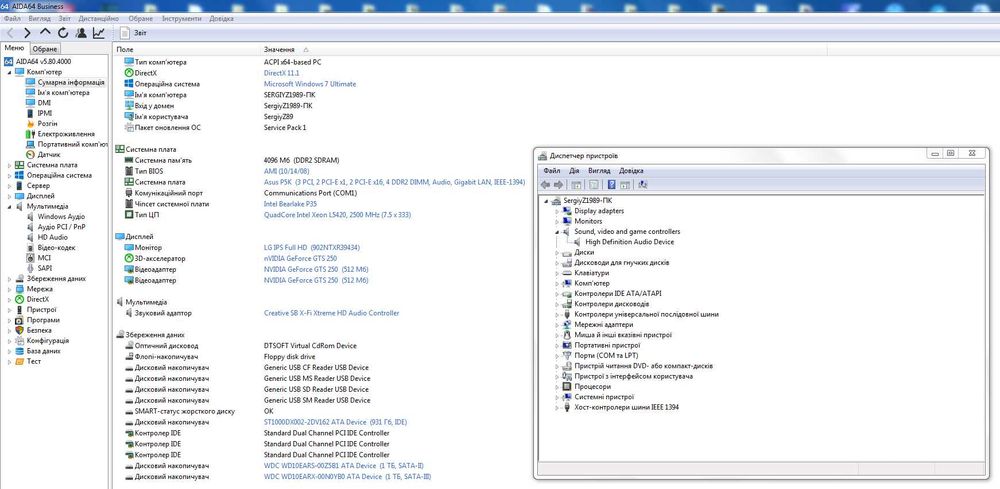
Task: Collapse Sound, video and game controllers node
Action: (557, 231)
